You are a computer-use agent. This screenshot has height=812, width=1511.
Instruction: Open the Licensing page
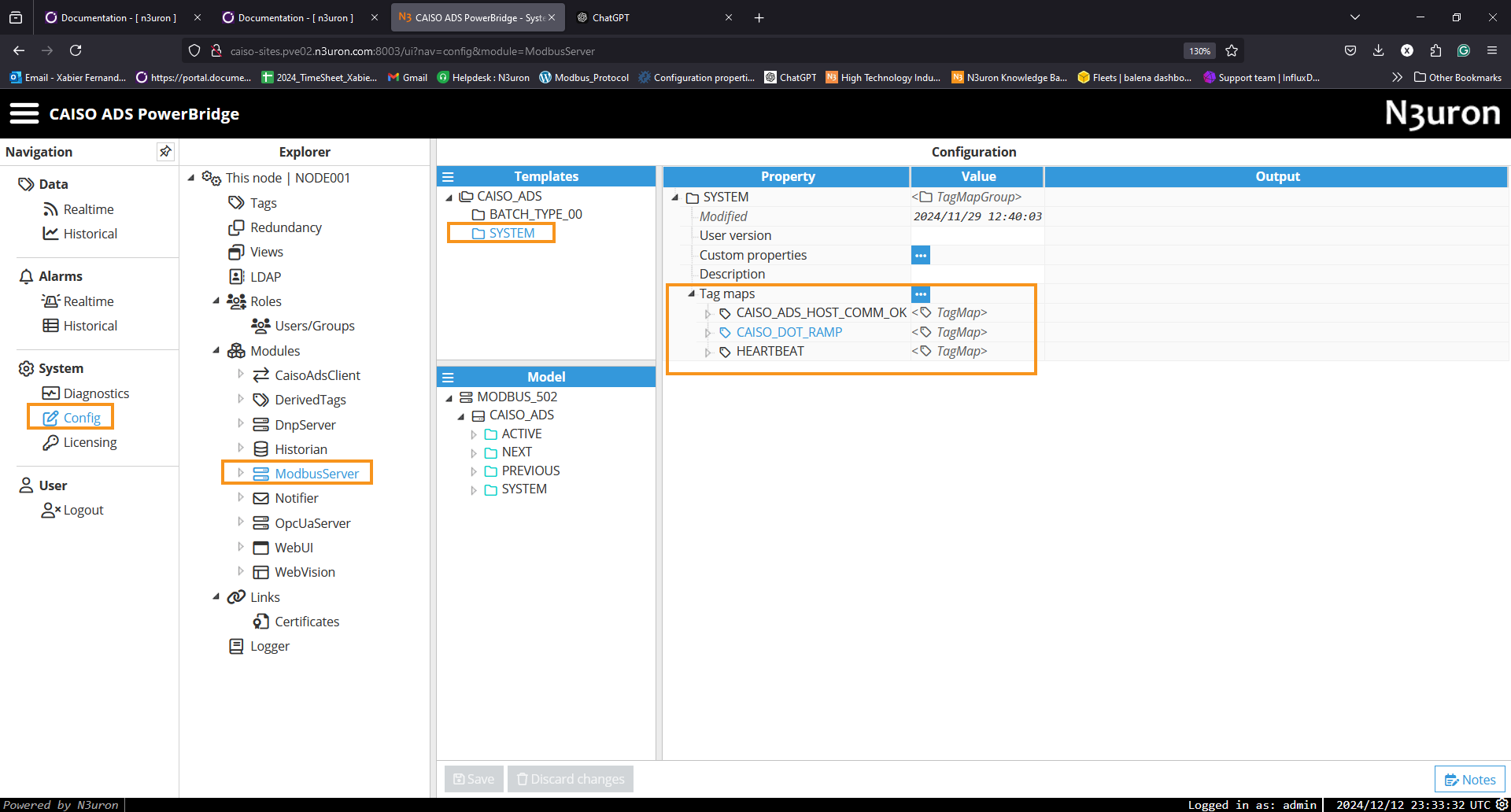79,442
